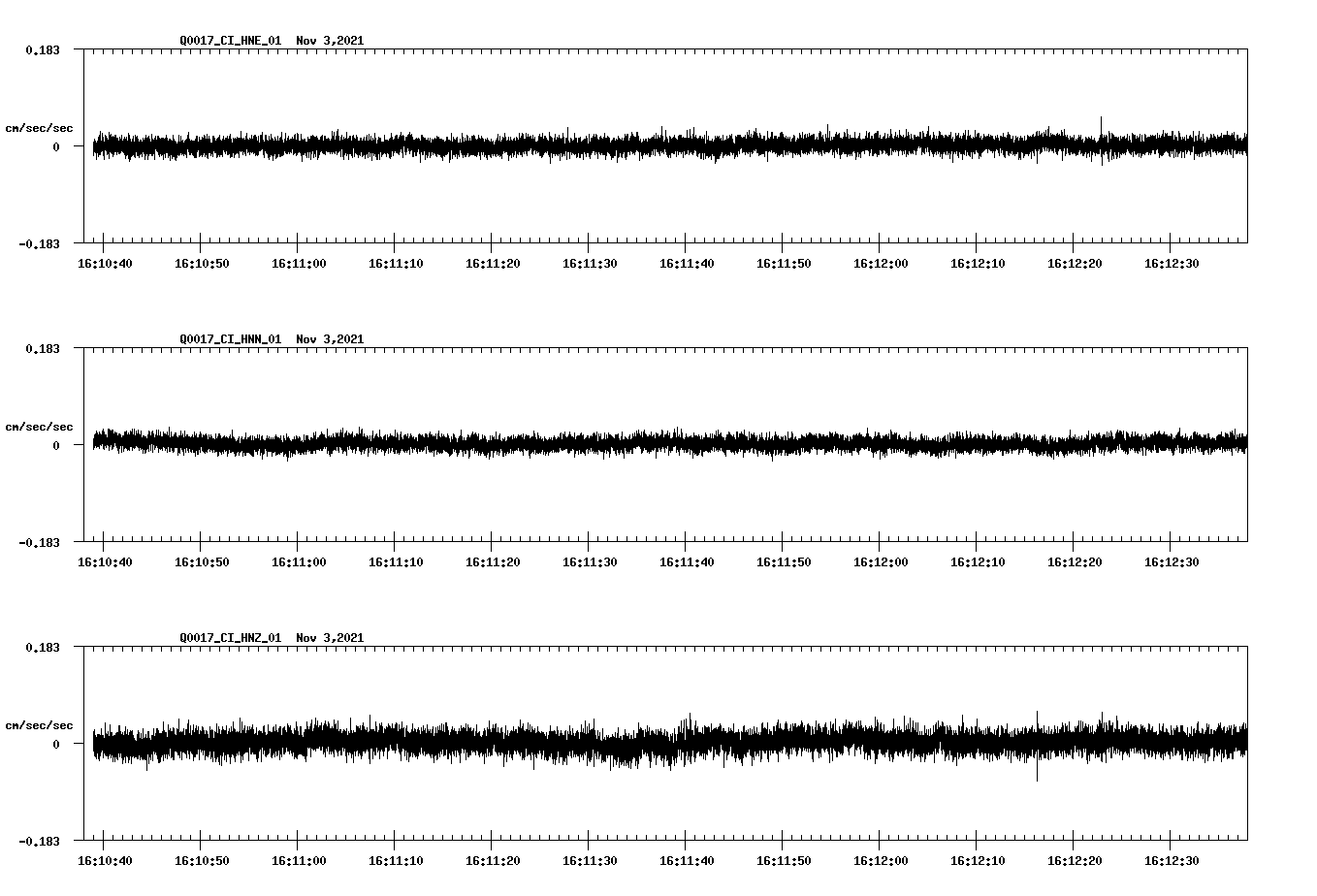Click 16:11:30 time label on HNE axis
Screen dimensions: 1317x896
pos(590,264)
